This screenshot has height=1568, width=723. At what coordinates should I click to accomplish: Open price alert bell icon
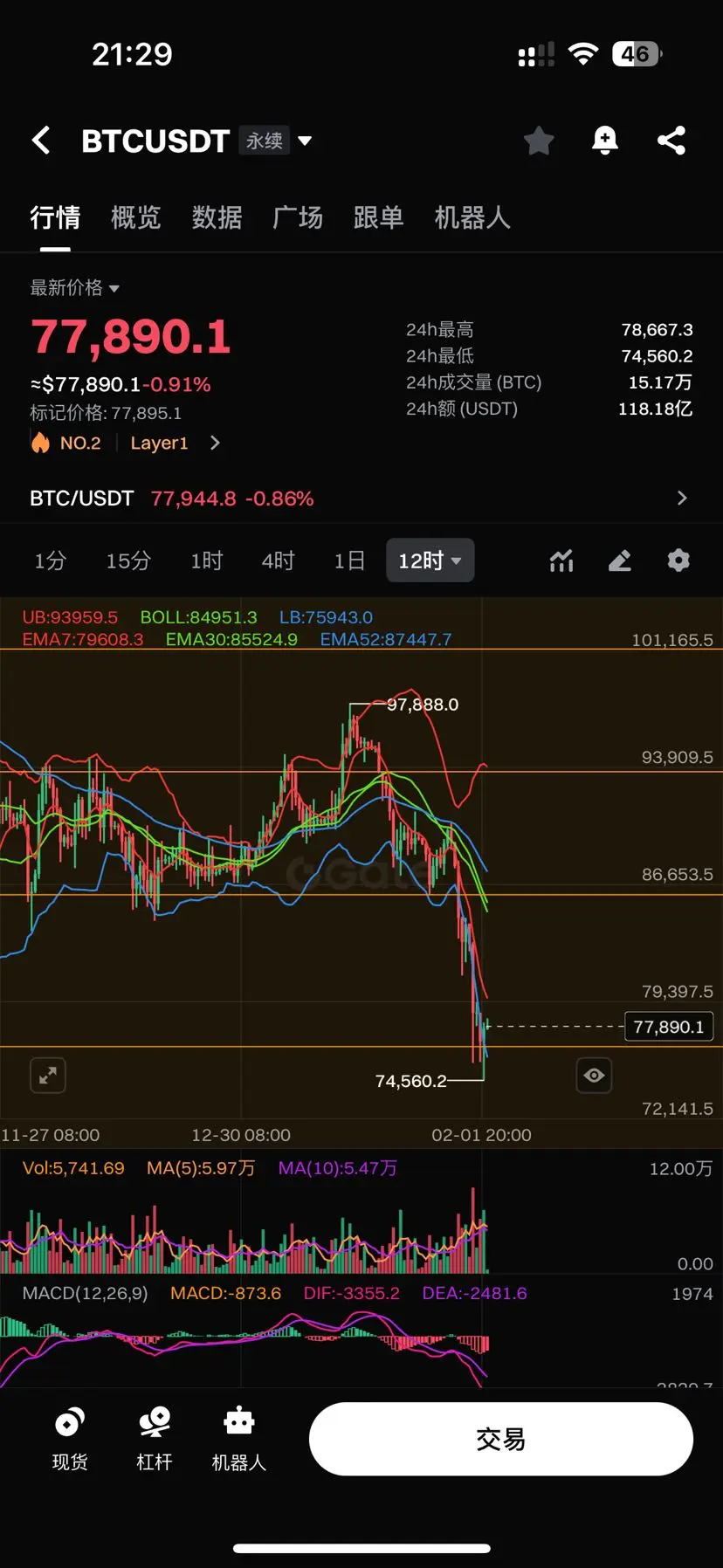tap(605, 140)
